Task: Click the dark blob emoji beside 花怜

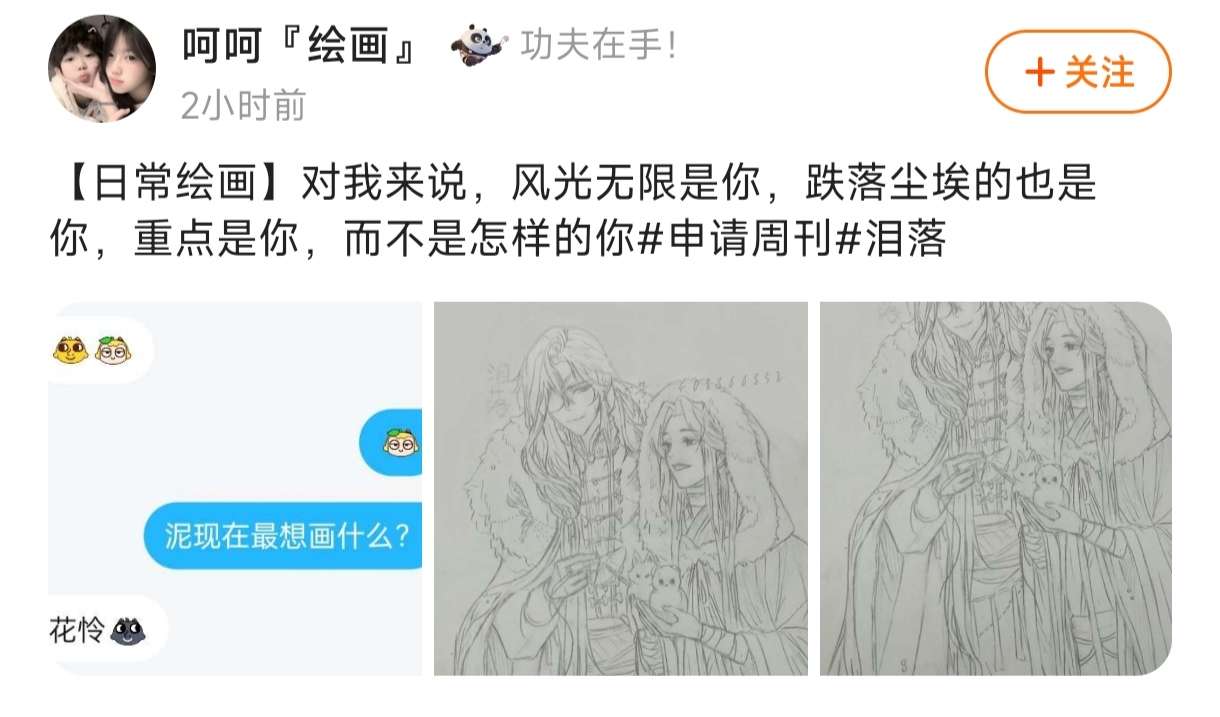Action: pyautogui.click(x=127, y=631)
